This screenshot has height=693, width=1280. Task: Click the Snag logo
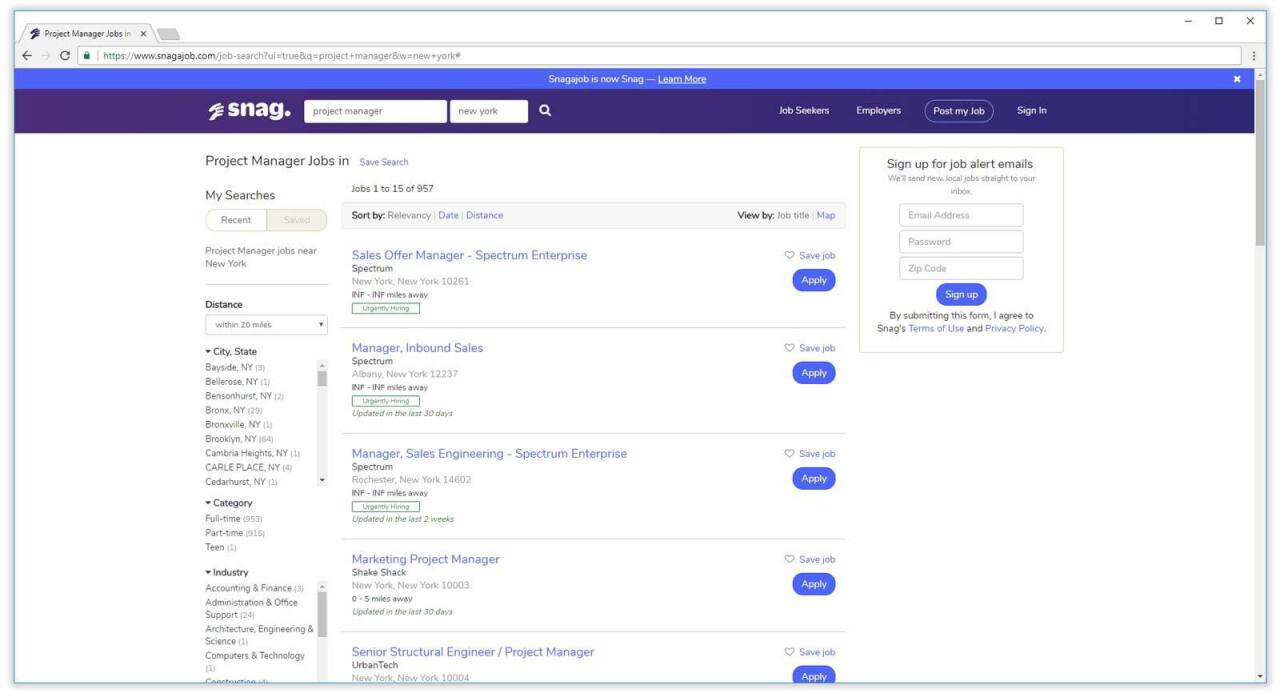[249, 111]
